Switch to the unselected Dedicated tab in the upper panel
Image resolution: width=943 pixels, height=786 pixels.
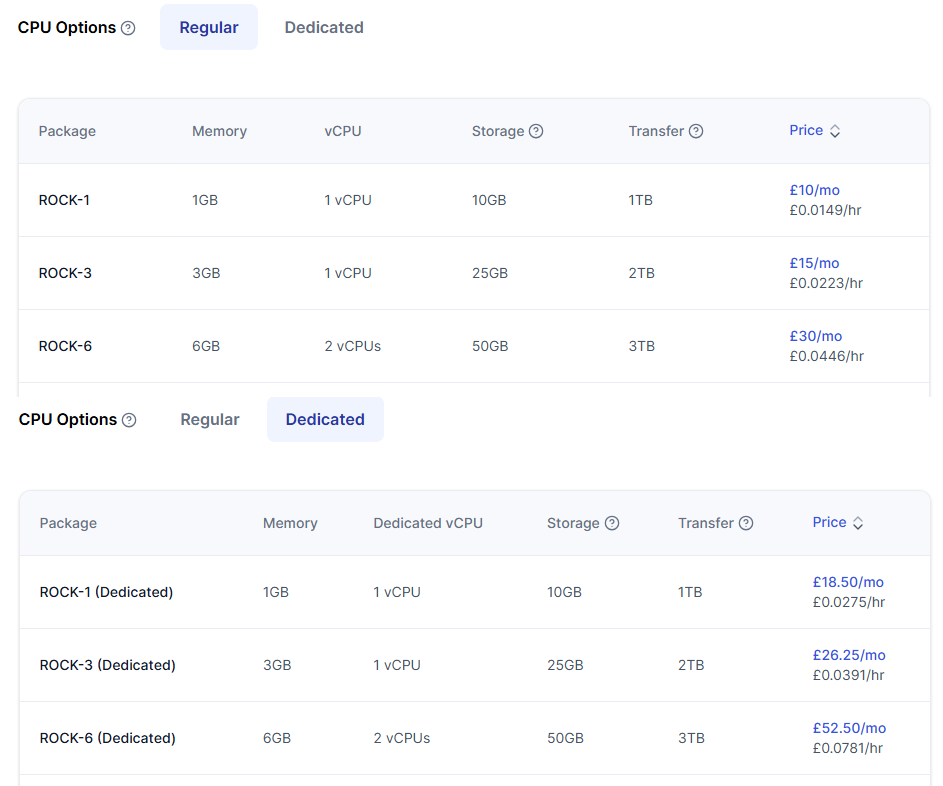coord(324,28)
